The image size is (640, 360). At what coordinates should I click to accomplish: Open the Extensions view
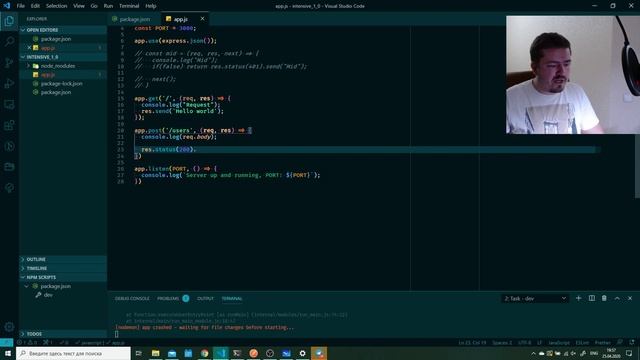point(9,125)
